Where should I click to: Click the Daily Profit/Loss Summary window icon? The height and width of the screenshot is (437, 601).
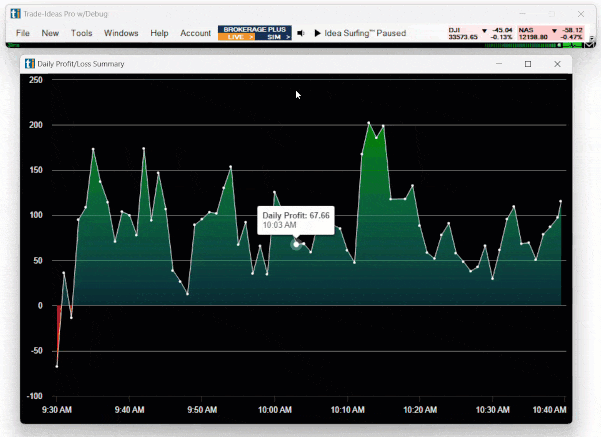29,64
